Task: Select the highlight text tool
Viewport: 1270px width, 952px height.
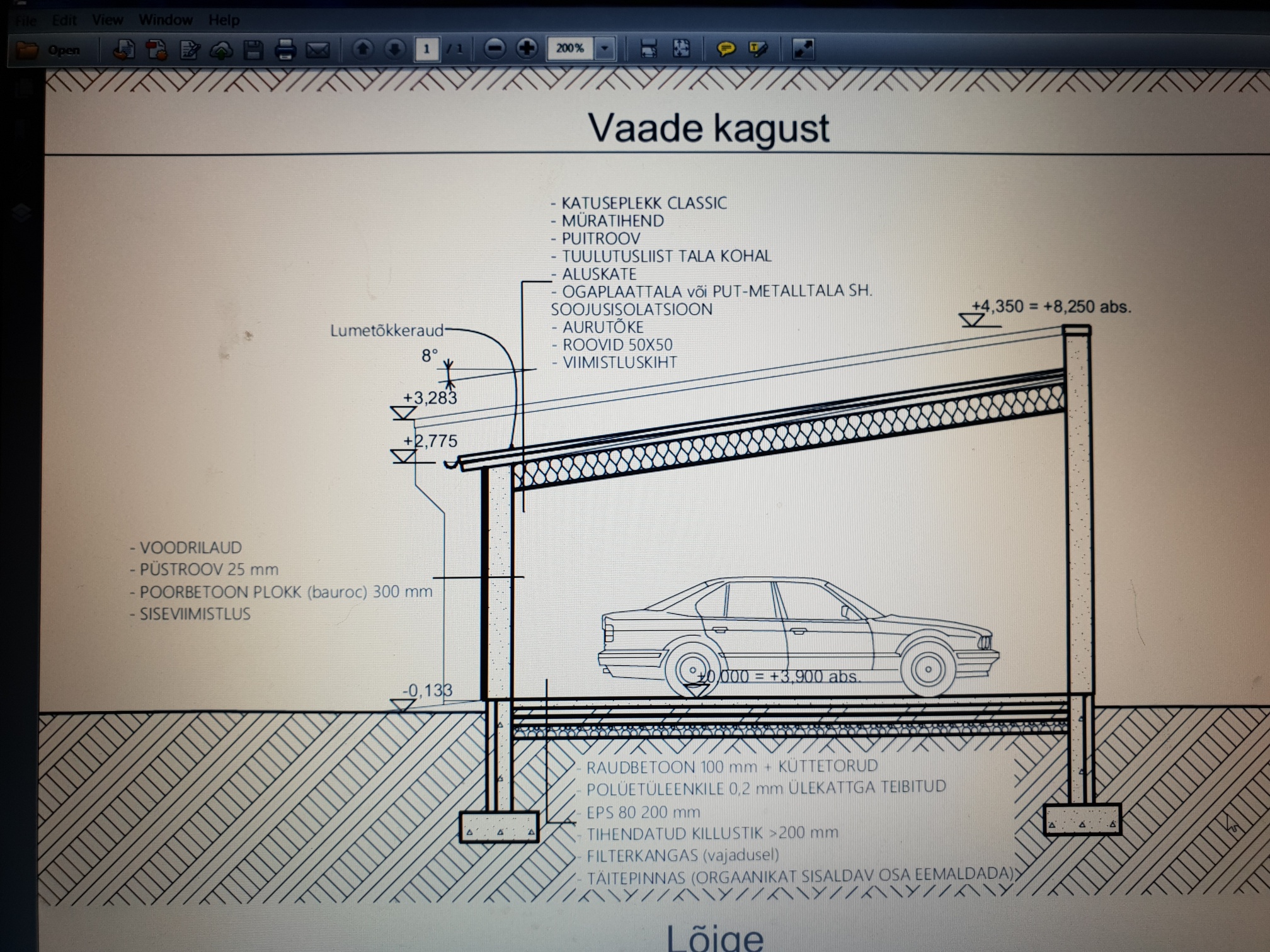Action: (x=758, y=48)
